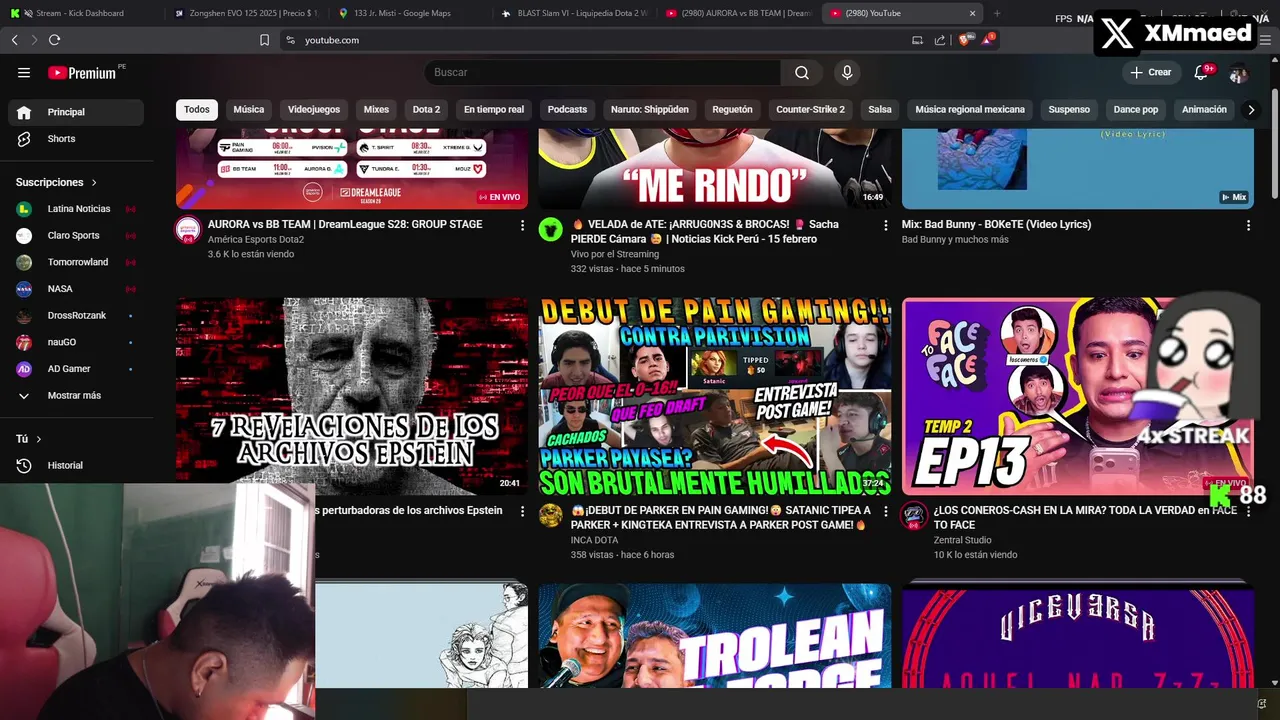Open Face to Face EP13 thumbnail
The height and width of the screenshot is (720, 1280).
1078,396
